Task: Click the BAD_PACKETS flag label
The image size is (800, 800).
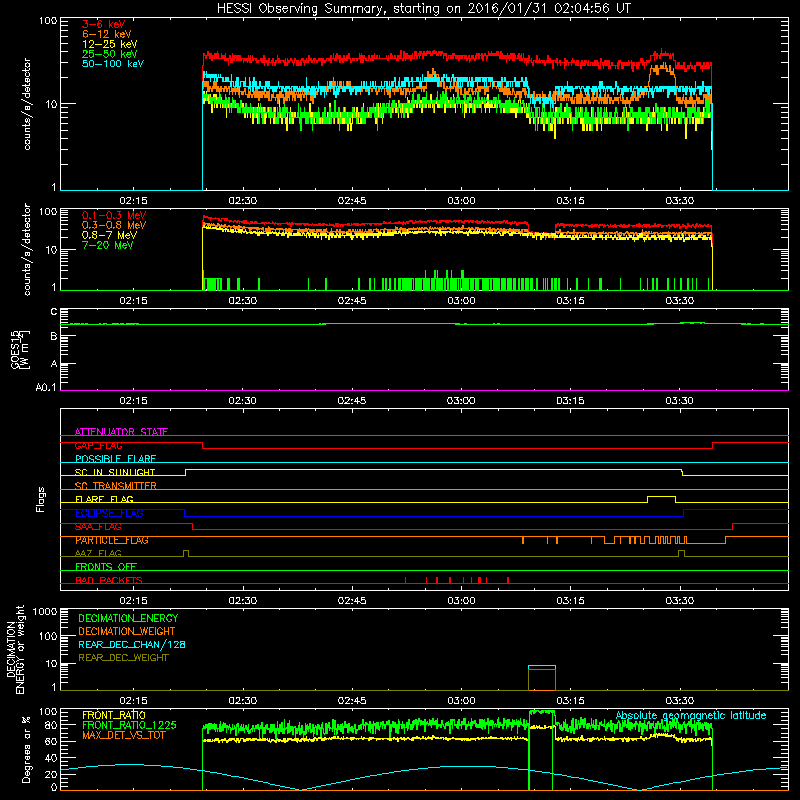Action: click(x=109, y=580)
